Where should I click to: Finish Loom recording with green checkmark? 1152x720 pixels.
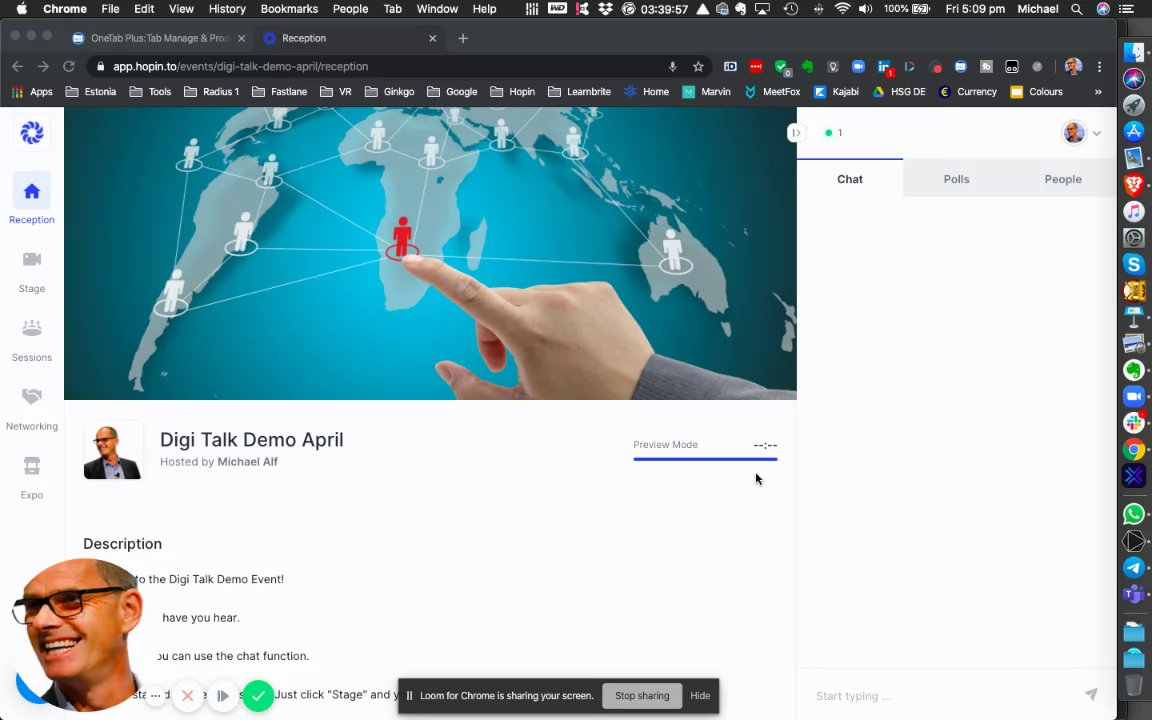point(258,696)
